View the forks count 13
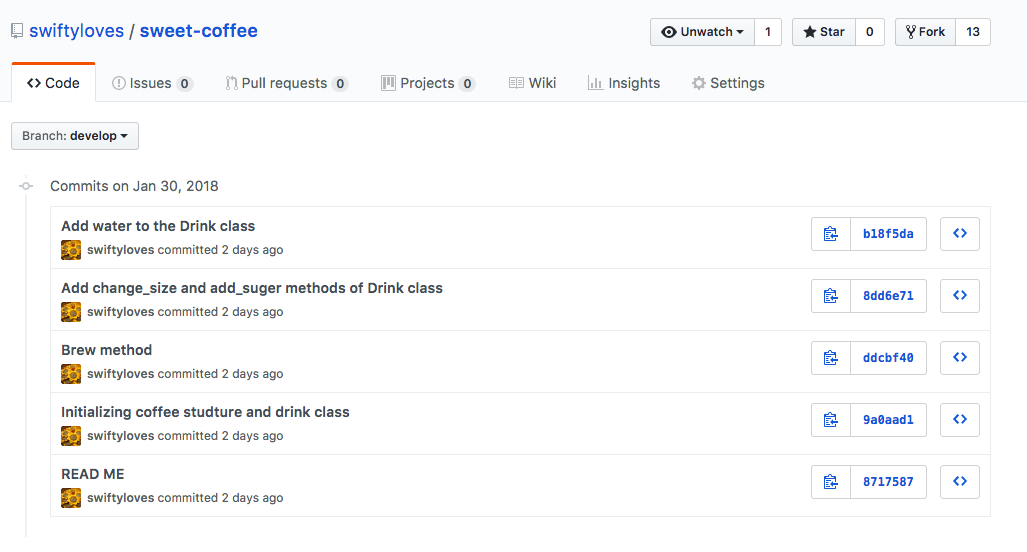Viewport: 1027px width, 552px height. 973,32
